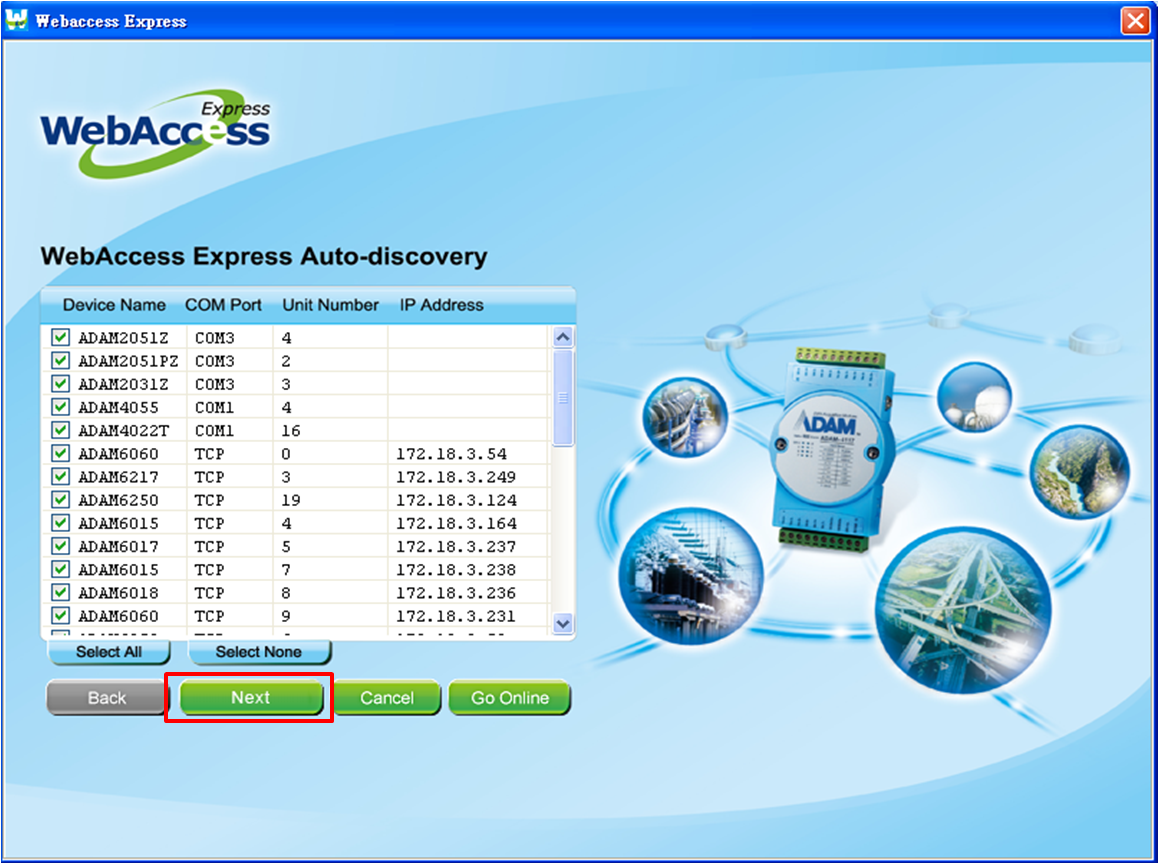The width and height of the screenshot is (1159, 864).
Task: Click the device list scrollbar thumb
Action: (x=562, y=398)
